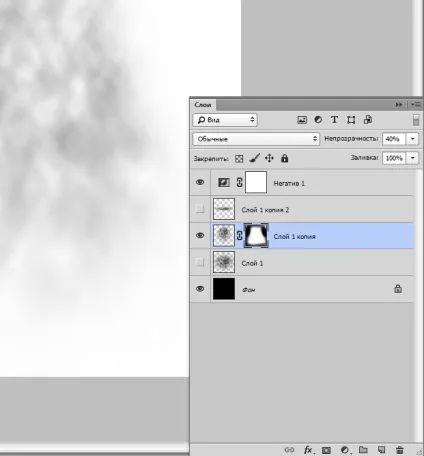This screenshot has height=456, width=424.
Task: Lock transparent pixels icon
Action: (x=239, y=159)
